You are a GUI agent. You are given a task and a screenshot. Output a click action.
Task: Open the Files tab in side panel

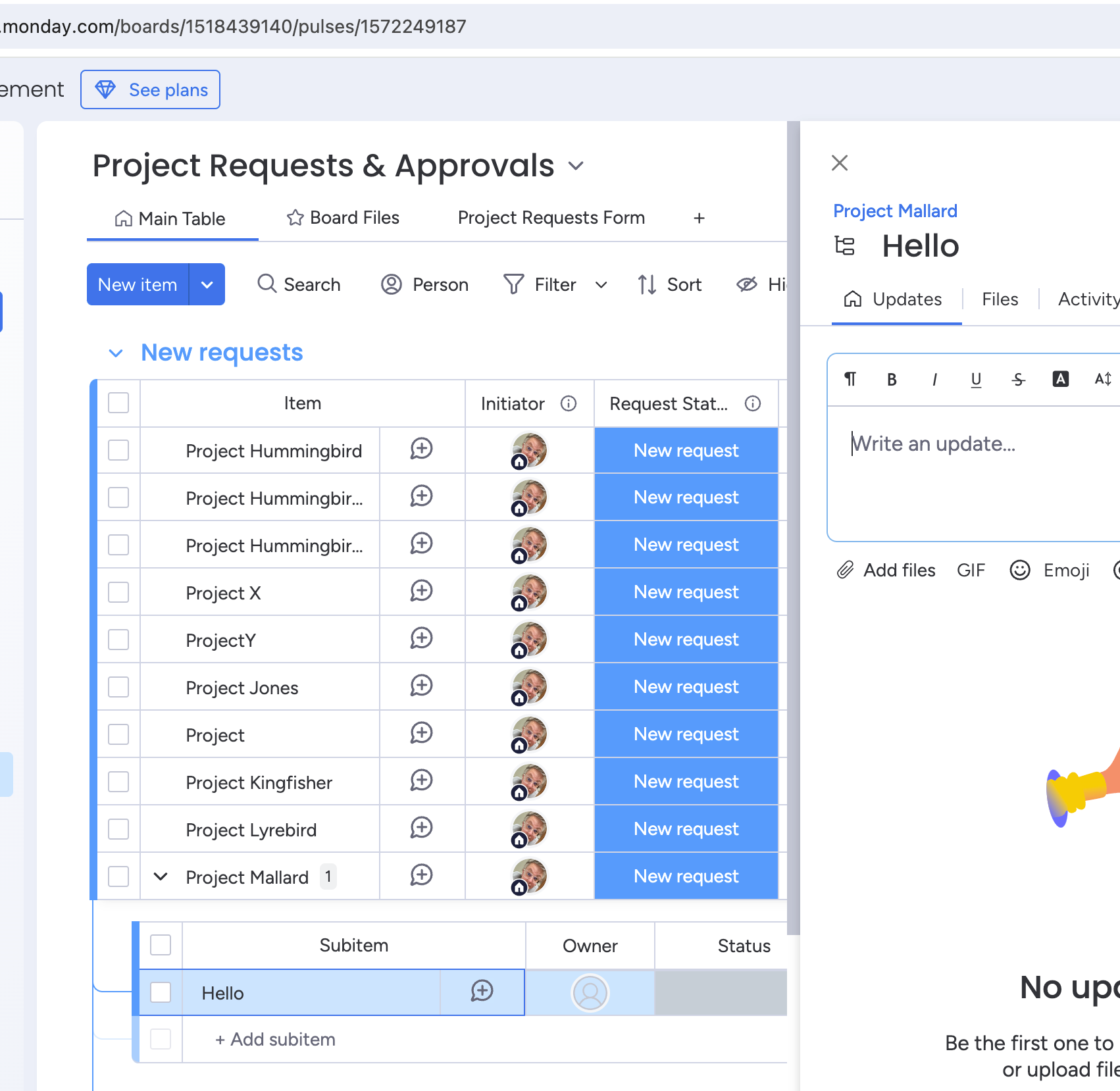pyautogui.click(x=1000, y=299)
